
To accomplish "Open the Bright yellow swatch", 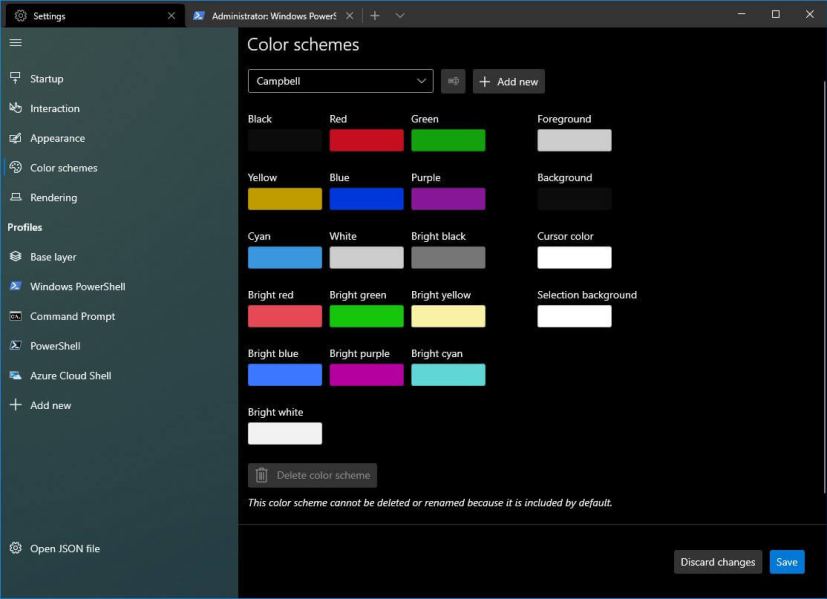I will pyautogui.click(x=448, y=316).
